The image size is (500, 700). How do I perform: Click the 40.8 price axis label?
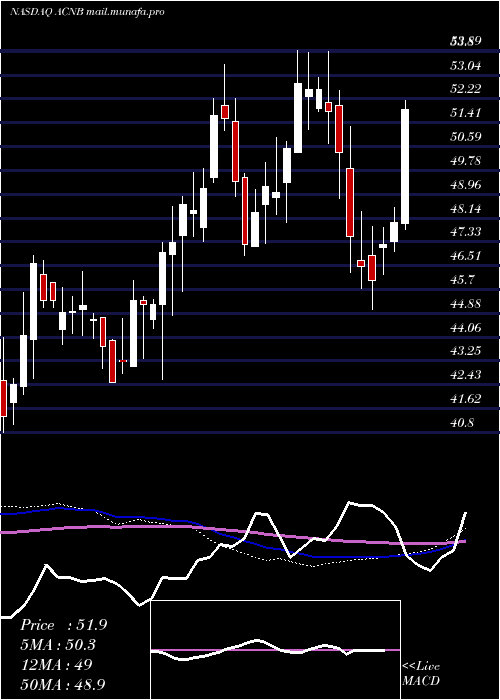click(462, 422)
